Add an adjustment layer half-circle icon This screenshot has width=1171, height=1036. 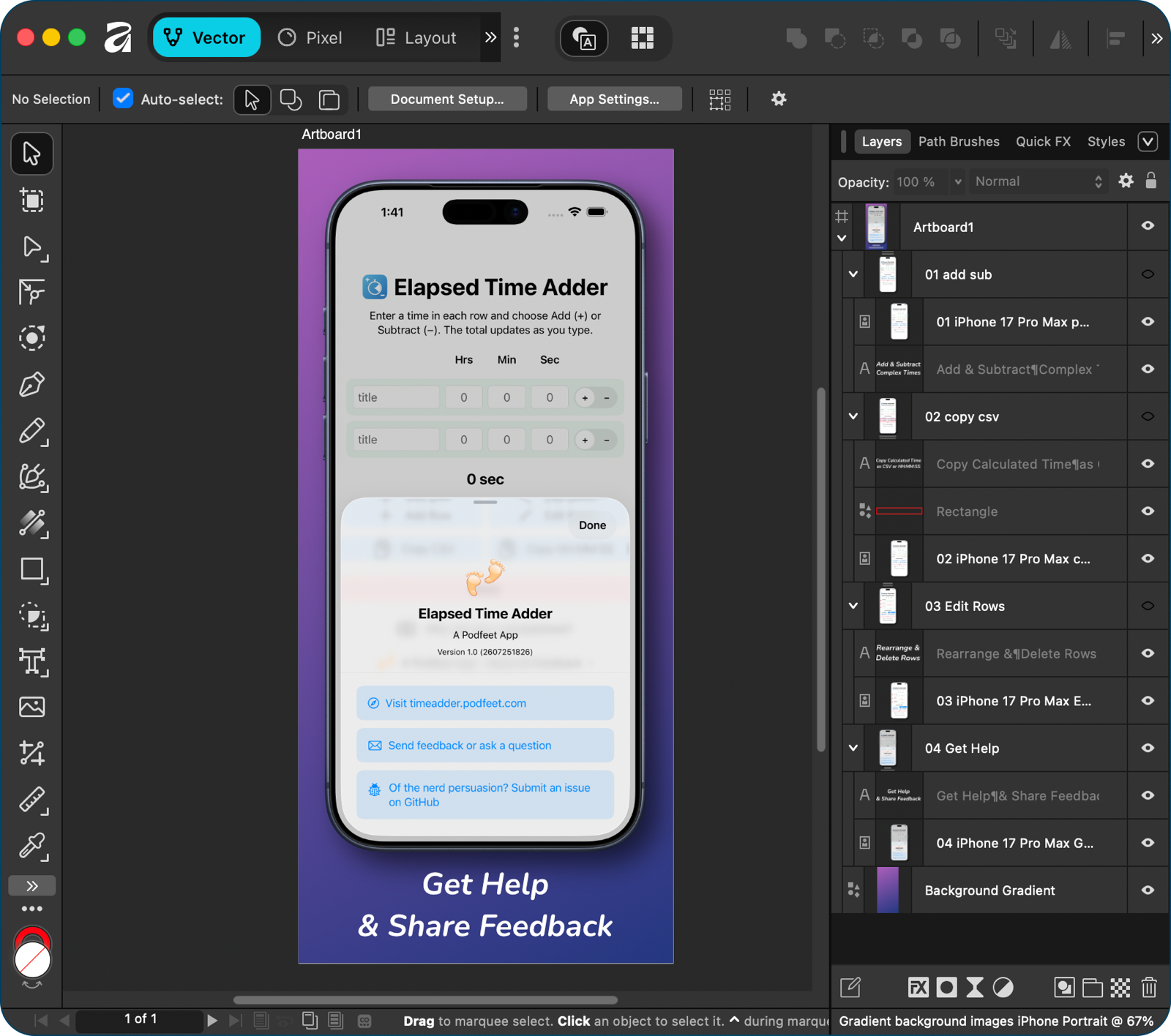coord(1003,988)
